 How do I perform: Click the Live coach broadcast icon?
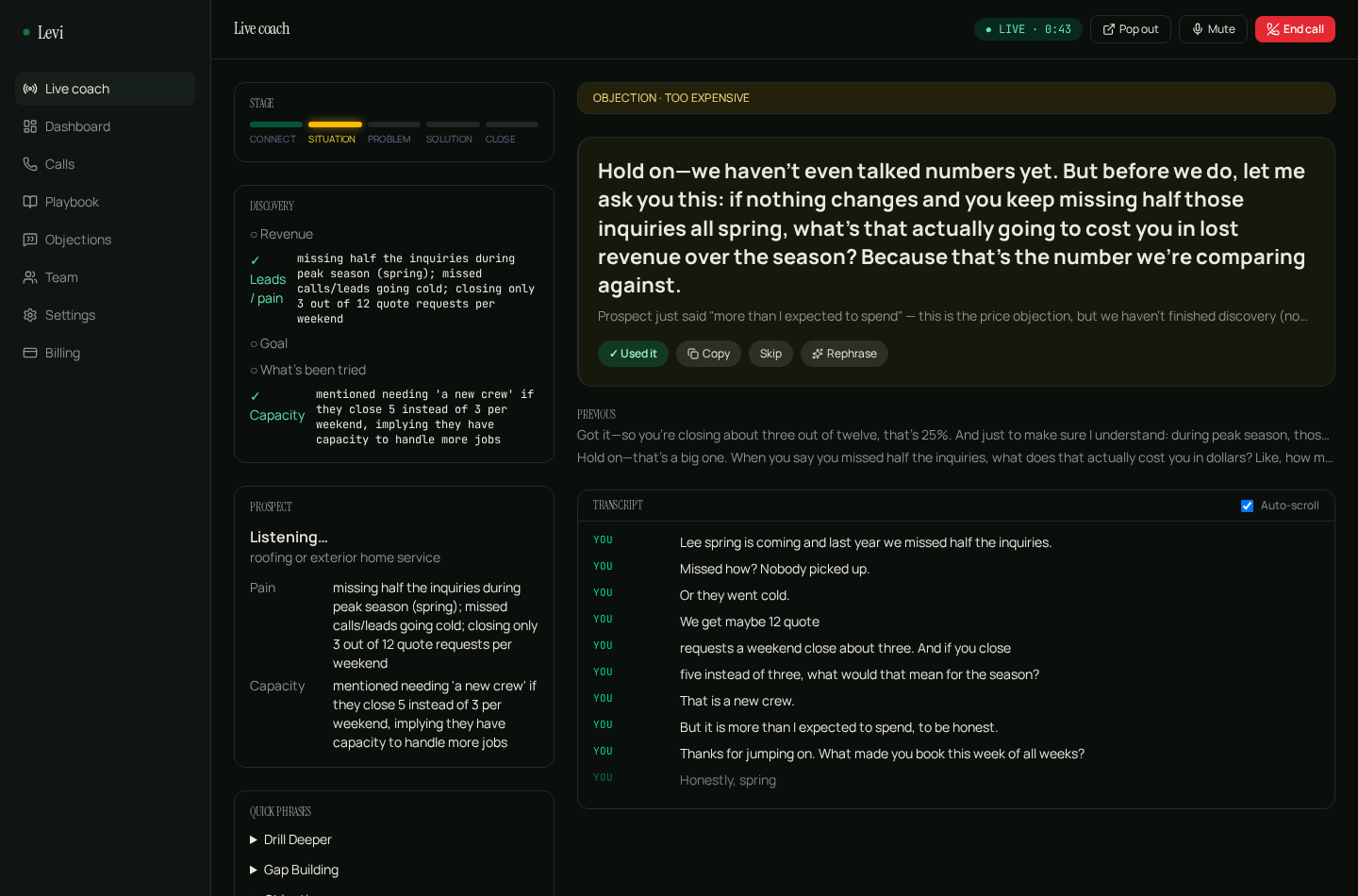click(30, 89)
